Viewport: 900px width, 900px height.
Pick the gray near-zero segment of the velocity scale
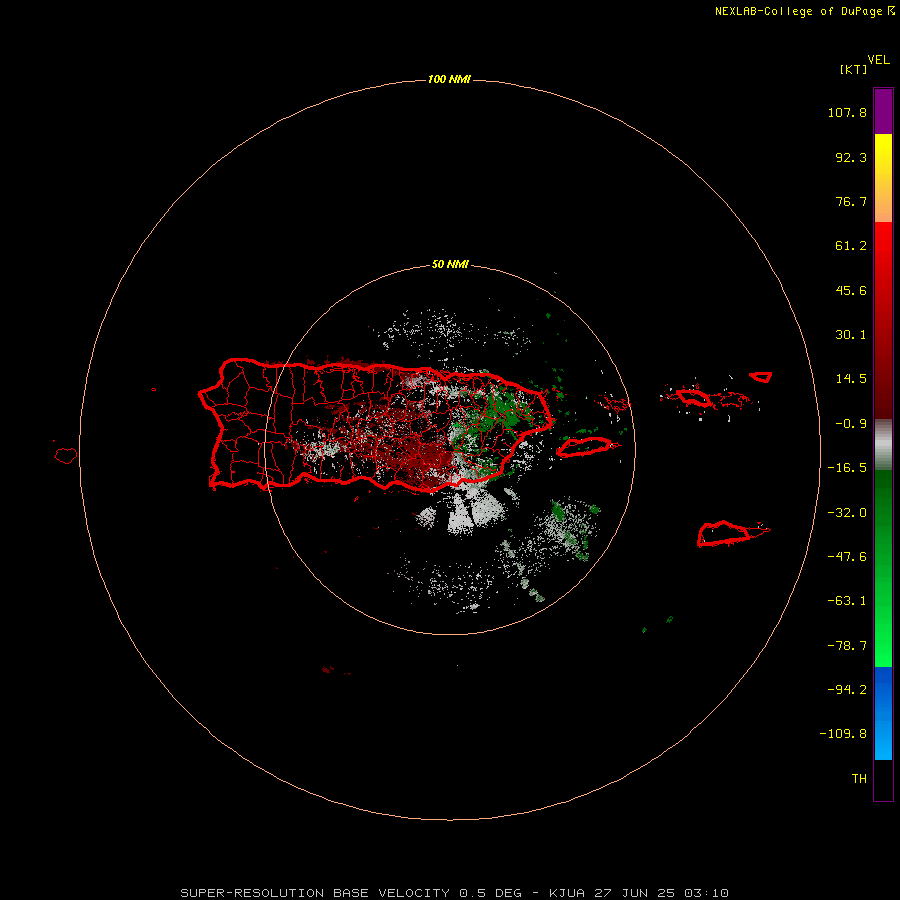pyautogui.click(x=883, y=445)
